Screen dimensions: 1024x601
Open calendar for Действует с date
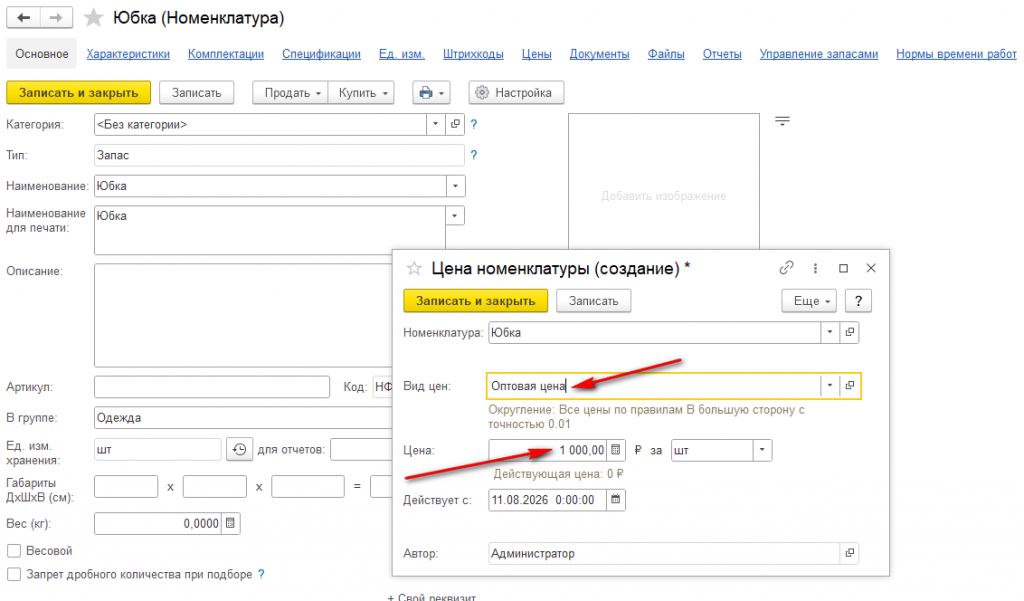(x=616, y=500)
